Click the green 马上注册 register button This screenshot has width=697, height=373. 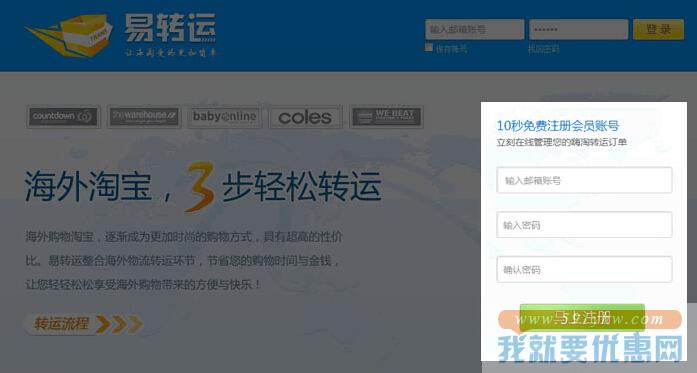pyautogui.click(x=582, y=318)
